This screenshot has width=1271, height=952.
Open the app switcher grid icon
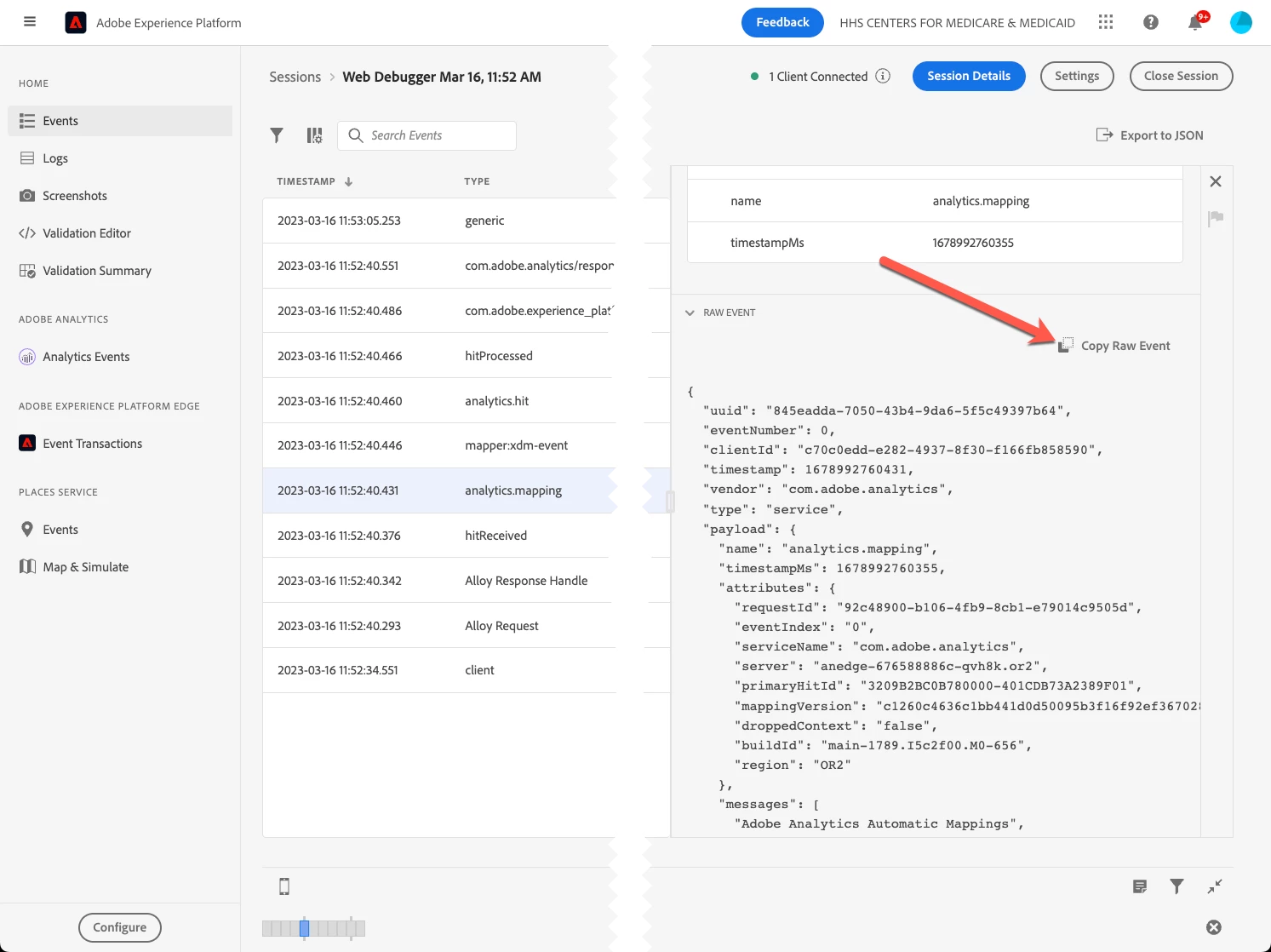(x=1106, y=22)
